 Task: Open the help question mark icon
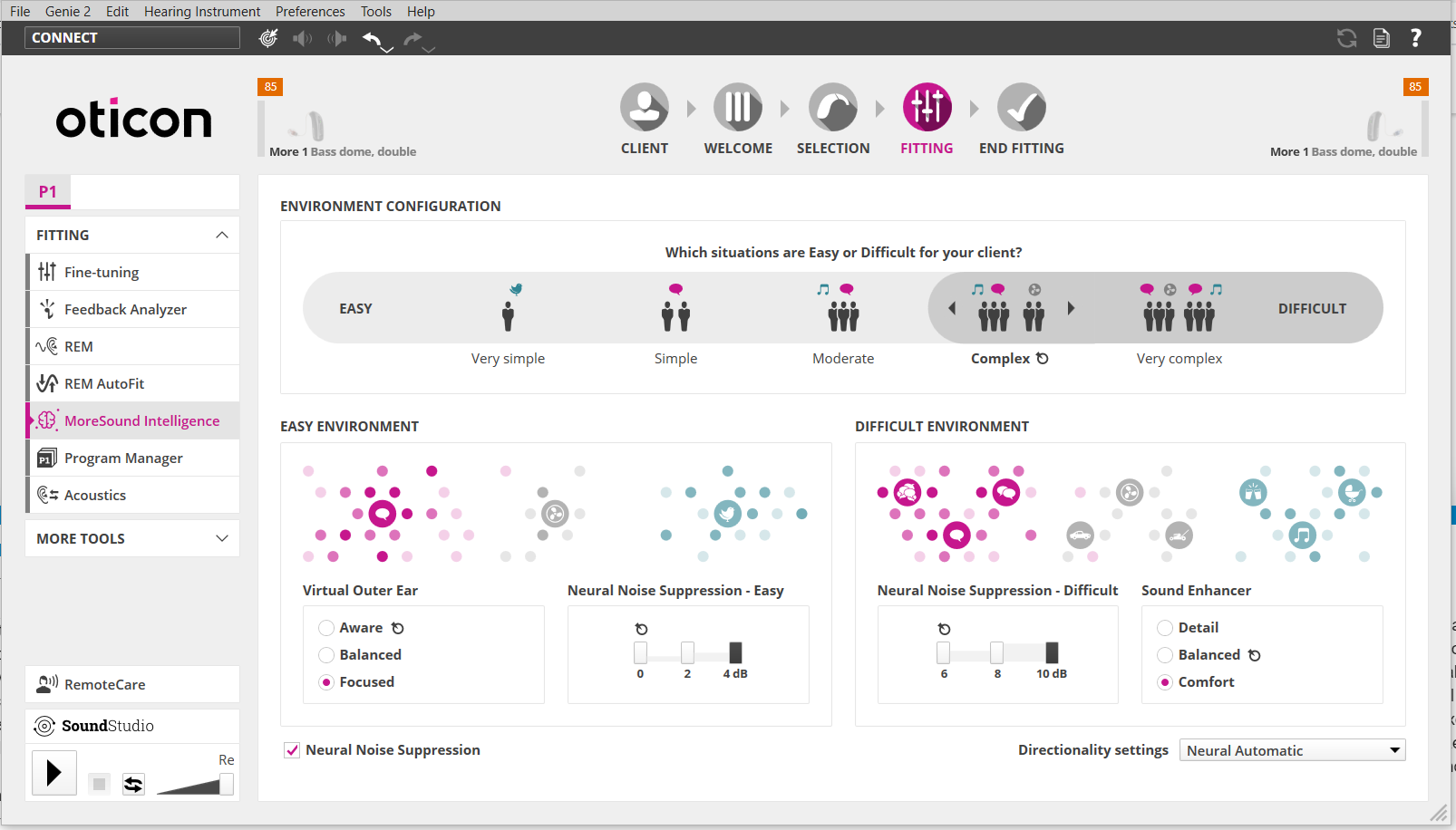[x=1415, y=38]
